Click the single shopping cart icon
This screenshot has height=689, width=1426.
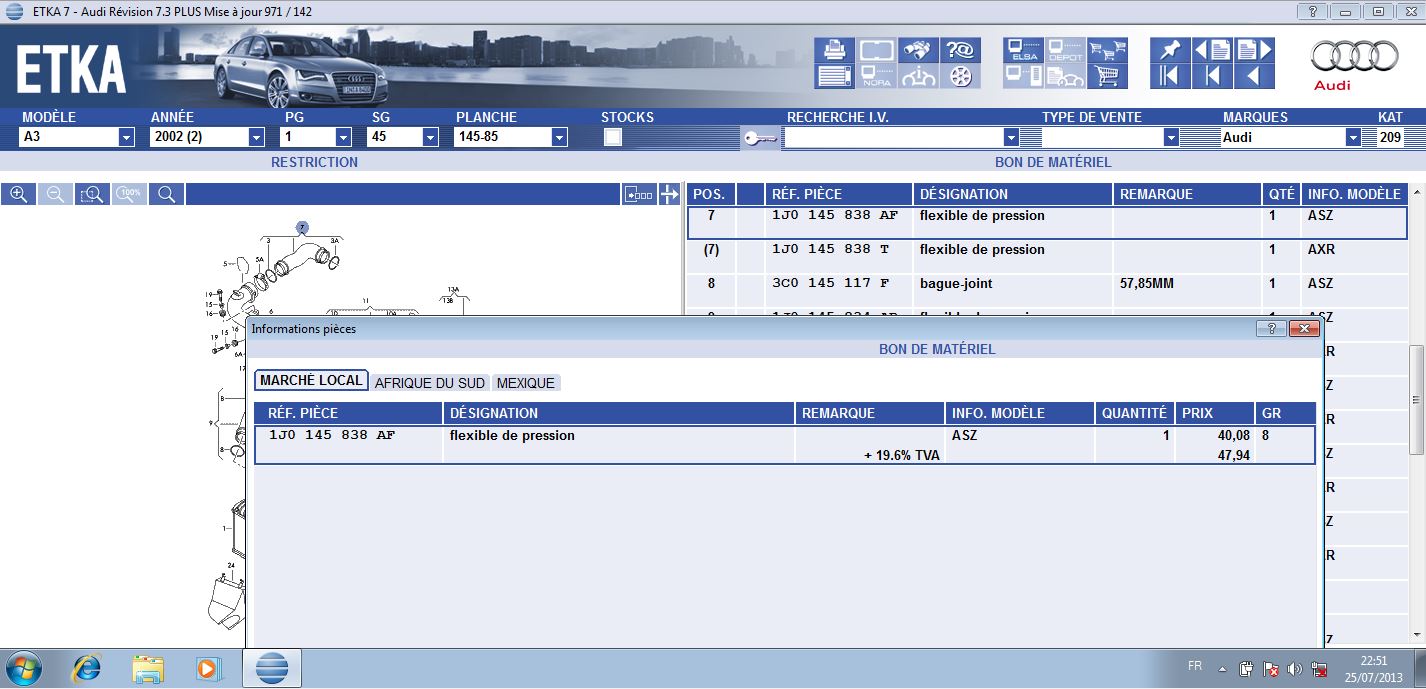(x=1108, y=76)
